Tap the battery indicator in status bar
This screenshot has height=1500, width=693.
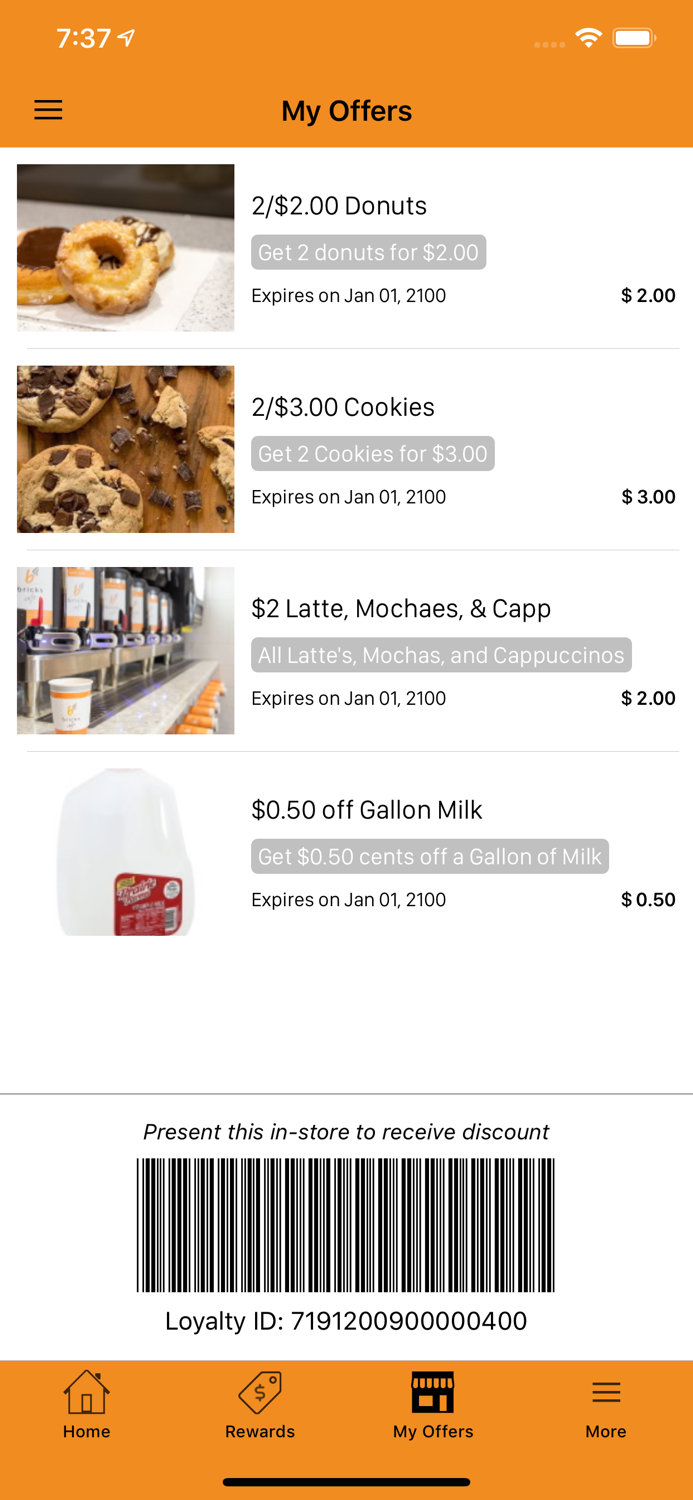pyautogui.click(x=633, y=37)
